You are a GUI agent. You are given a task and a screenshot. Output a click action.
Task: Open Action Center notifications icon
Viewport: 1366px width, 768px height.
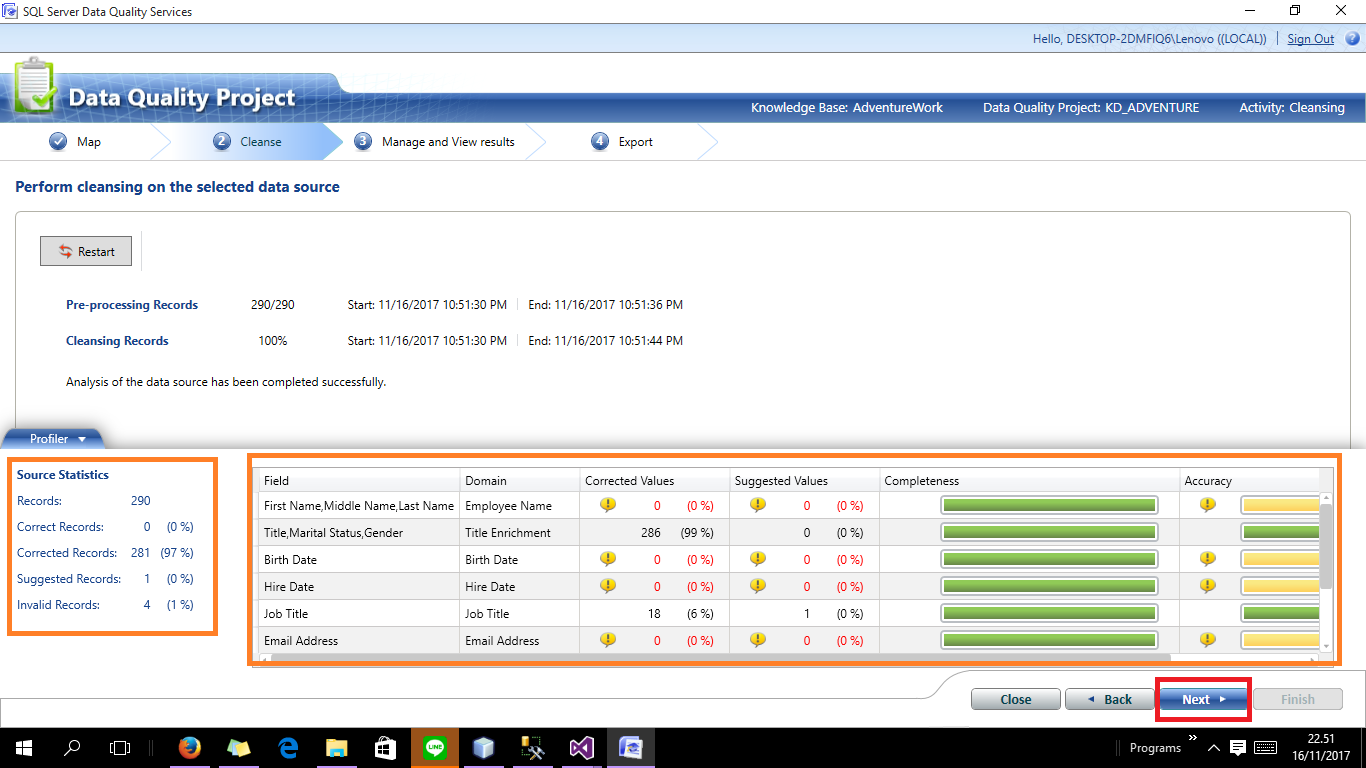[1237, 747]
